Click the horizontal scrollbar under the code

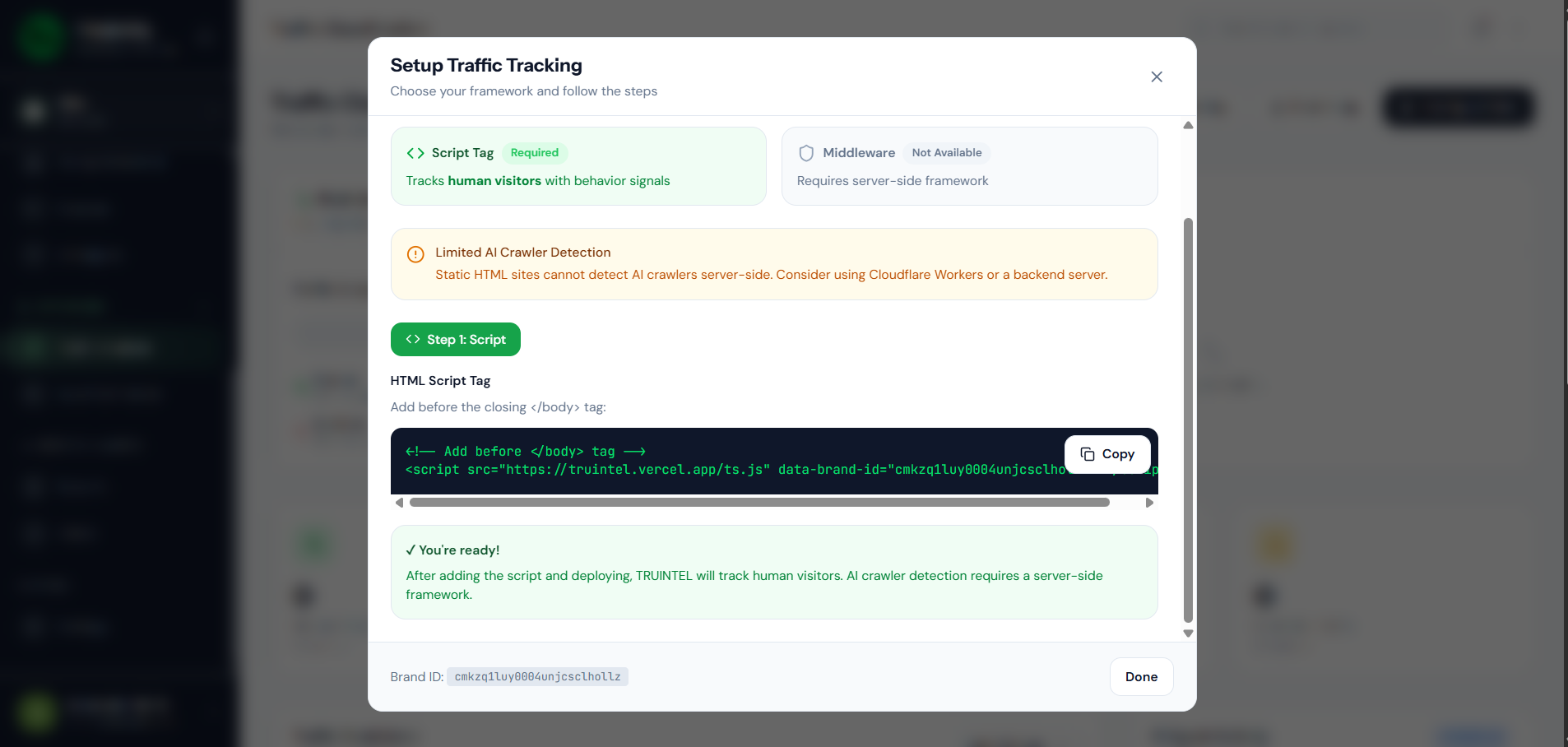[x=758, y=503]
